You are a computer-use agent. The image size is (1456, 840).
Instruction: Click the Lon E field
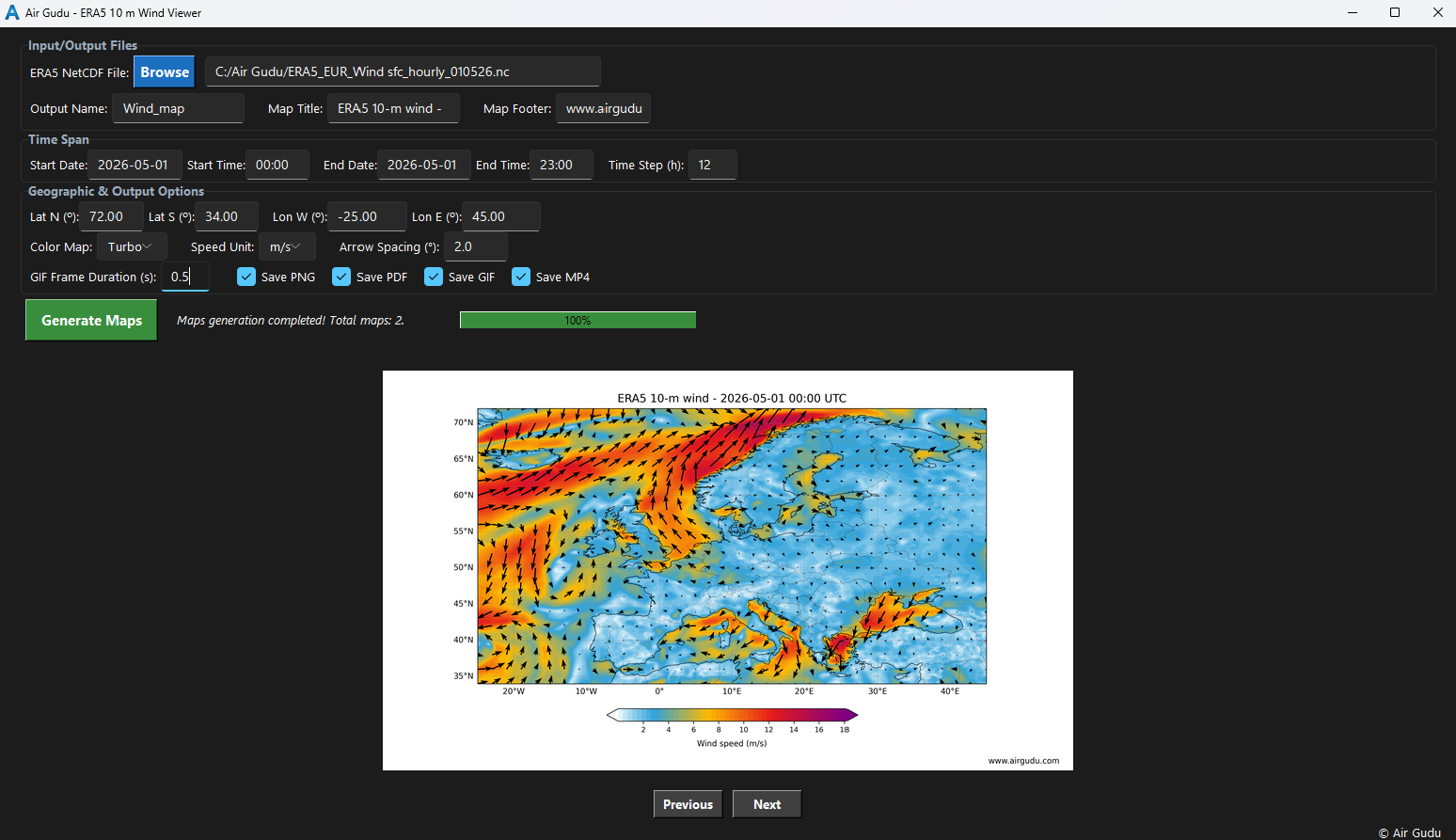click(501, 216)
